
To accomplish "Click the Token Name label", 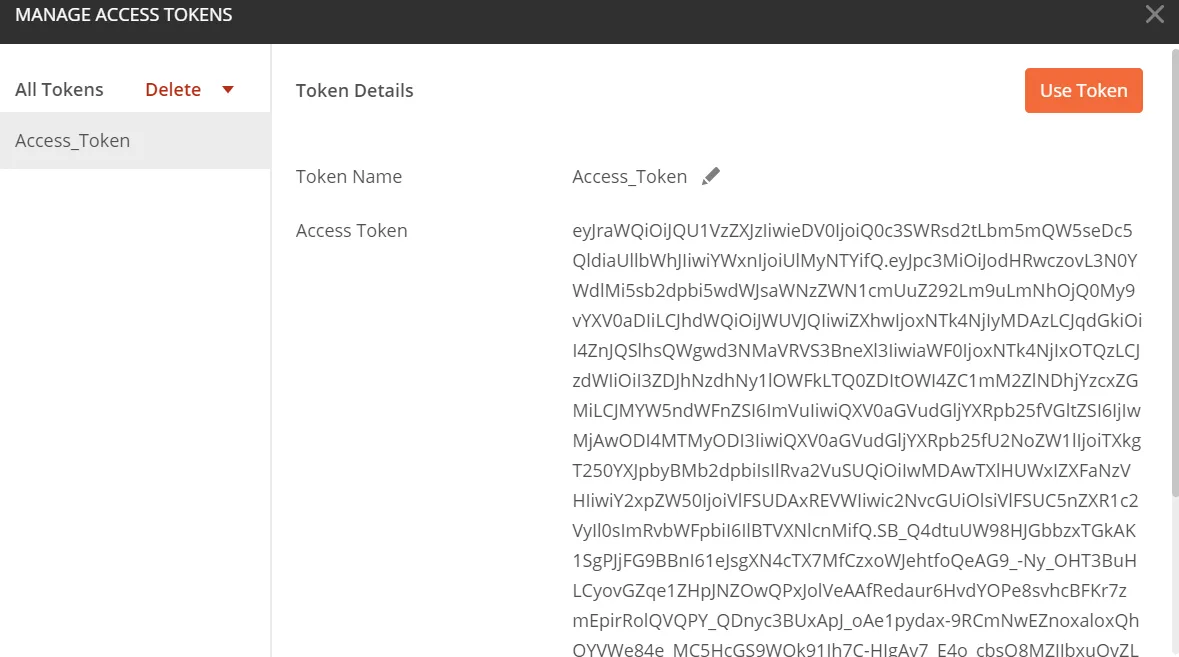I will point(349,177).
